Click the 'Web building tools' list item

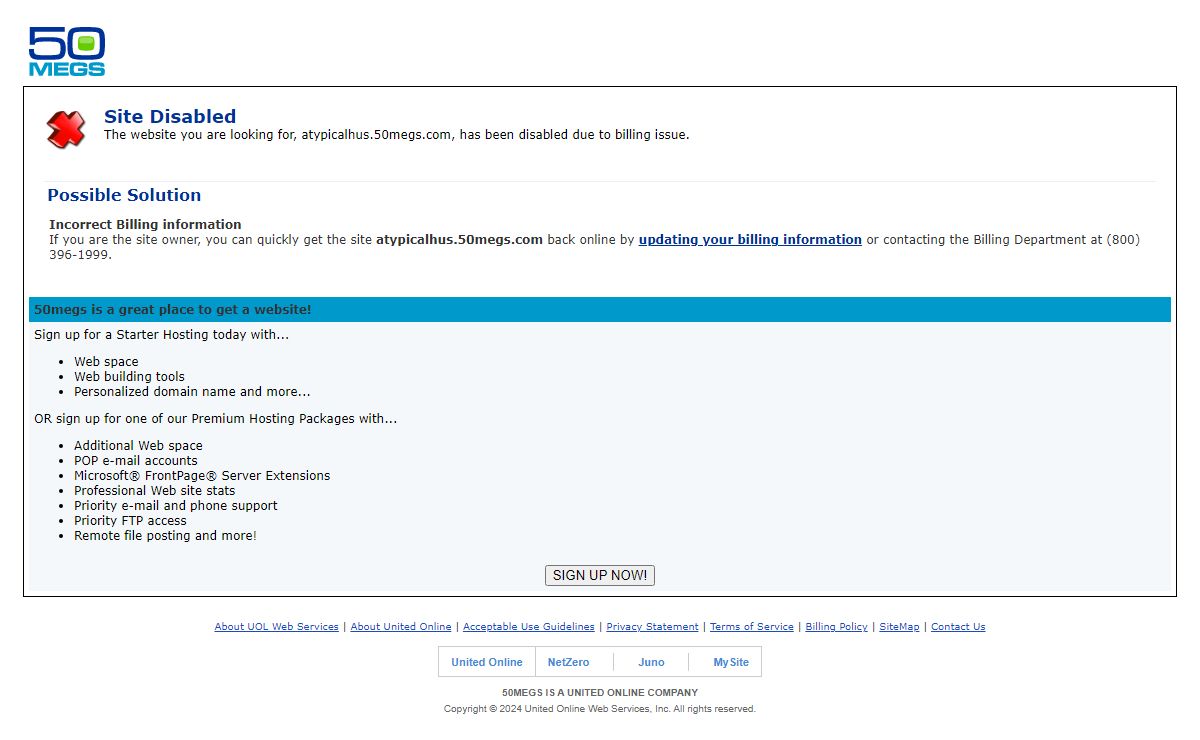pyautogui.click(x=129, y=377)
